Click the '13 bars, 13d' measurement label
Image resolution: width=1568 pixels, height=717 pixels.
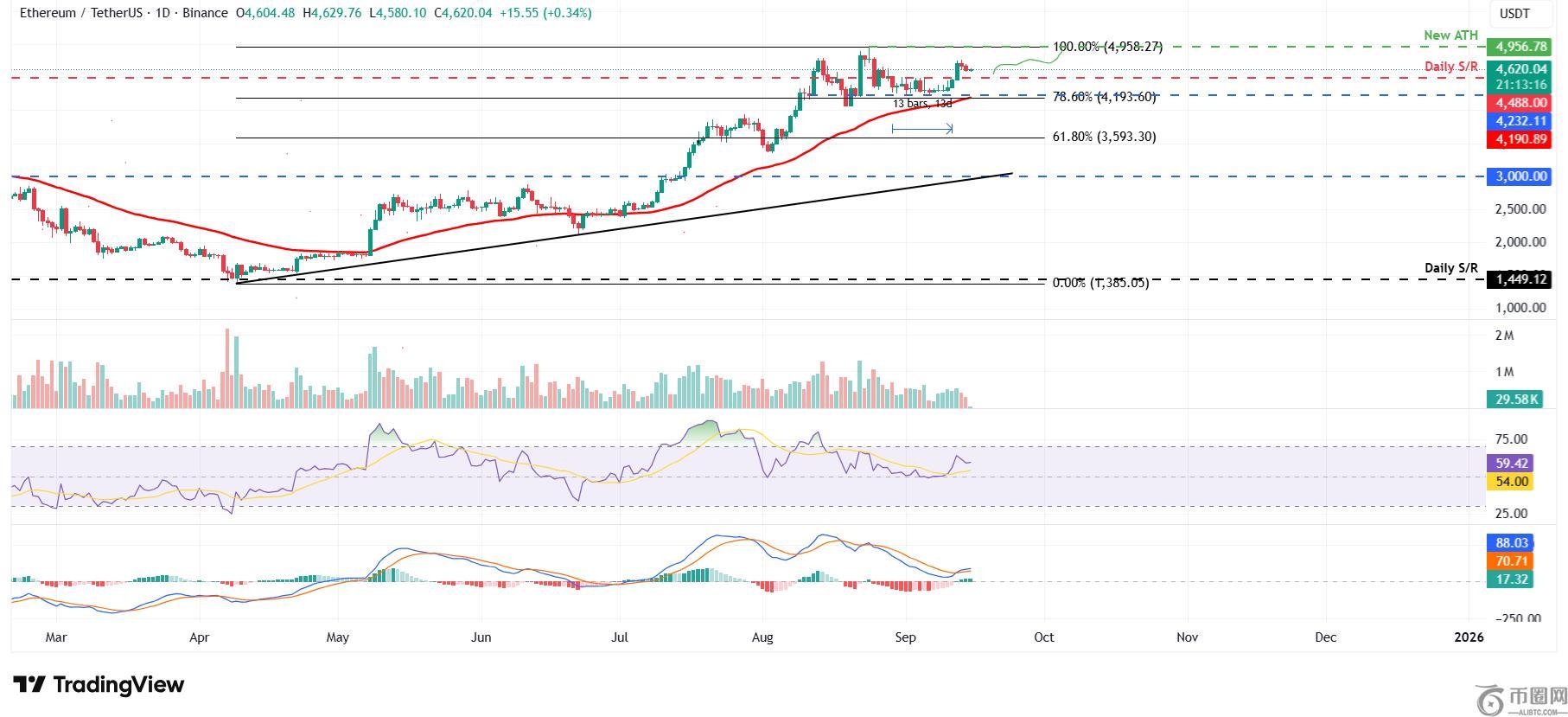tap(921, 104)
